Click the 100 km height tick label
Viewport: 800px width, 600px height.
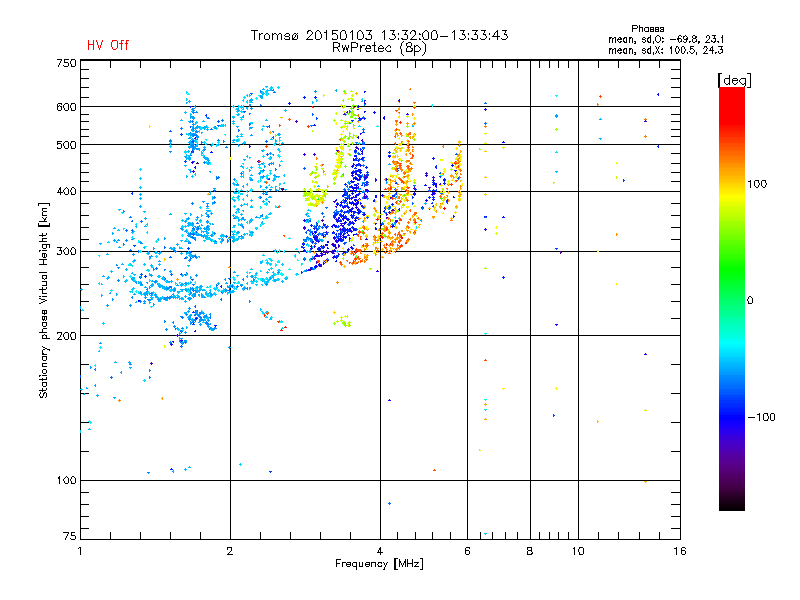[x=67, y=480]
